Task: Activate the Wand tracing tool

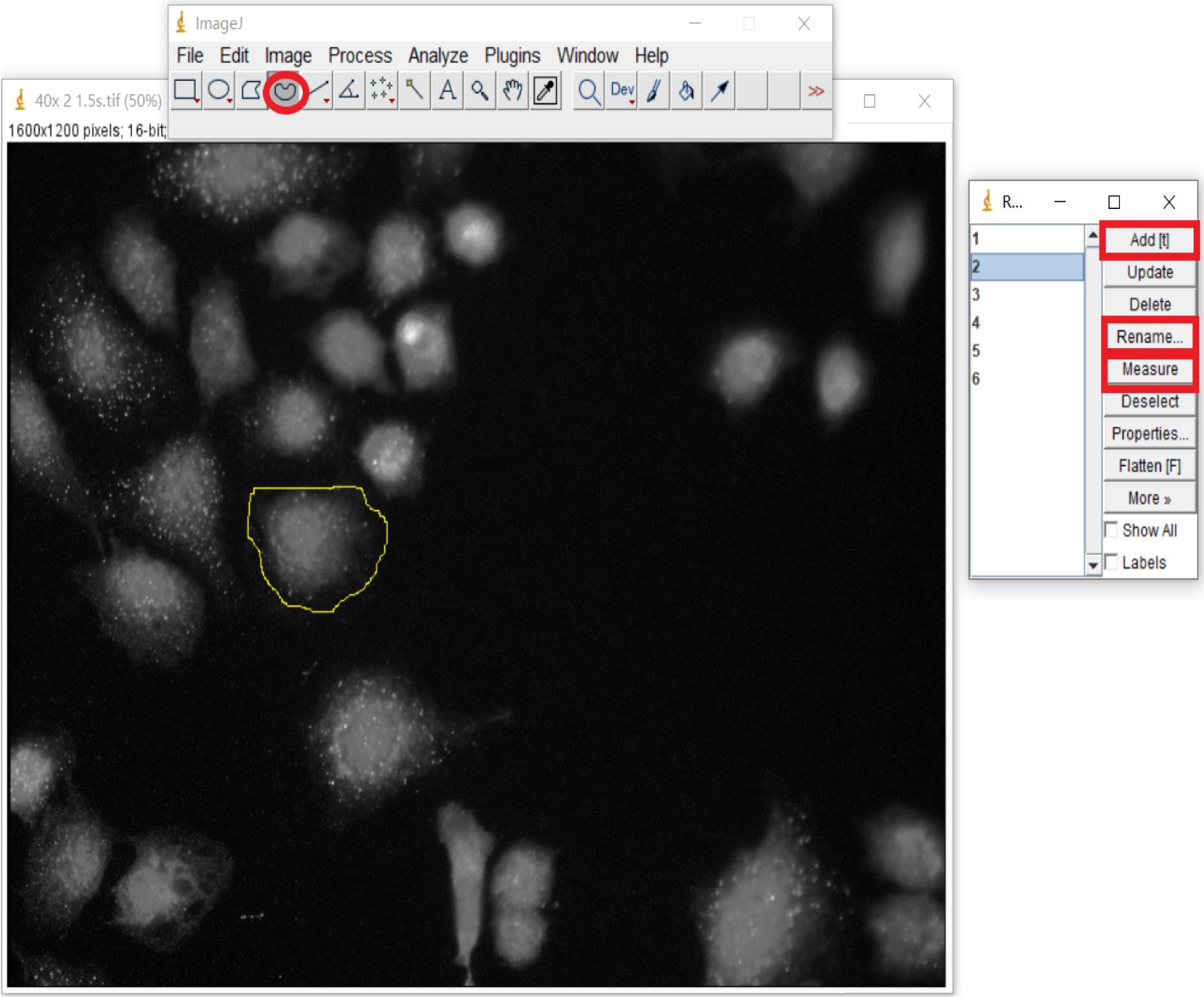Action: coord(414,91)
